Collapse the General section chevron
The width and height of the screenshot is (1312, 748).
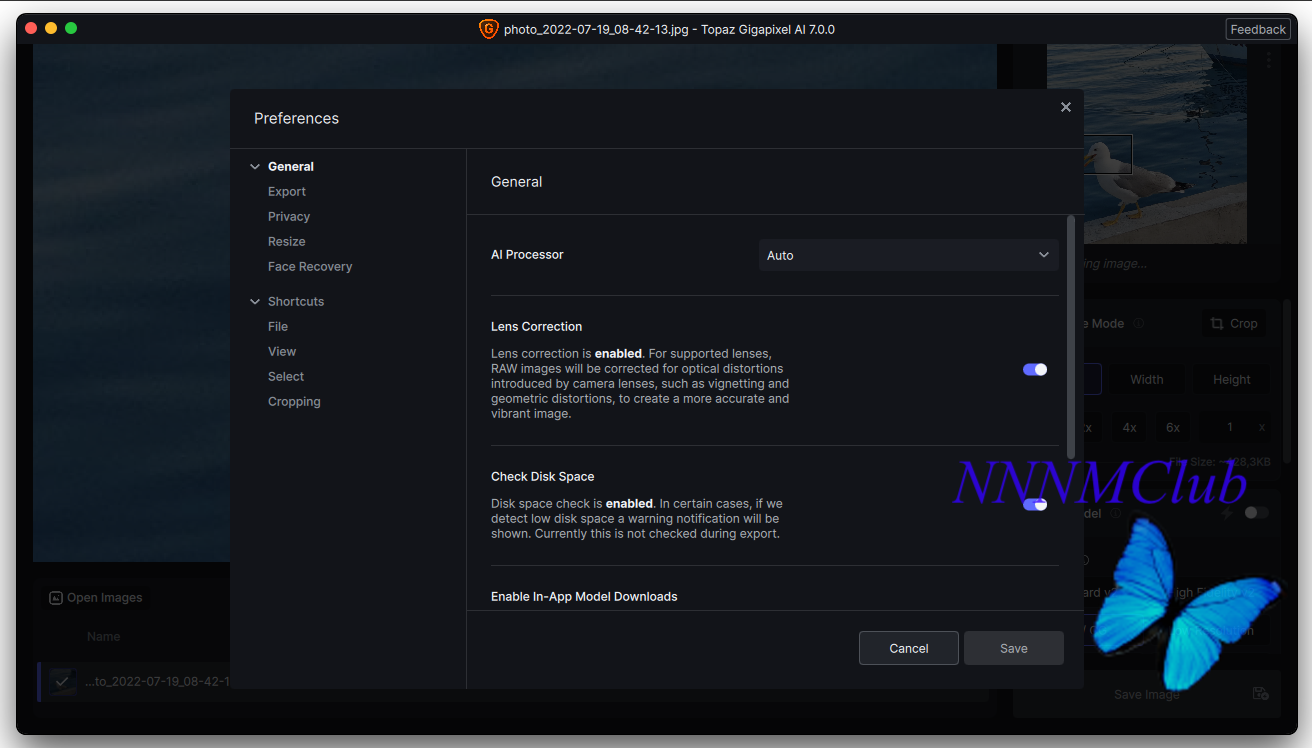click(255, 167)
